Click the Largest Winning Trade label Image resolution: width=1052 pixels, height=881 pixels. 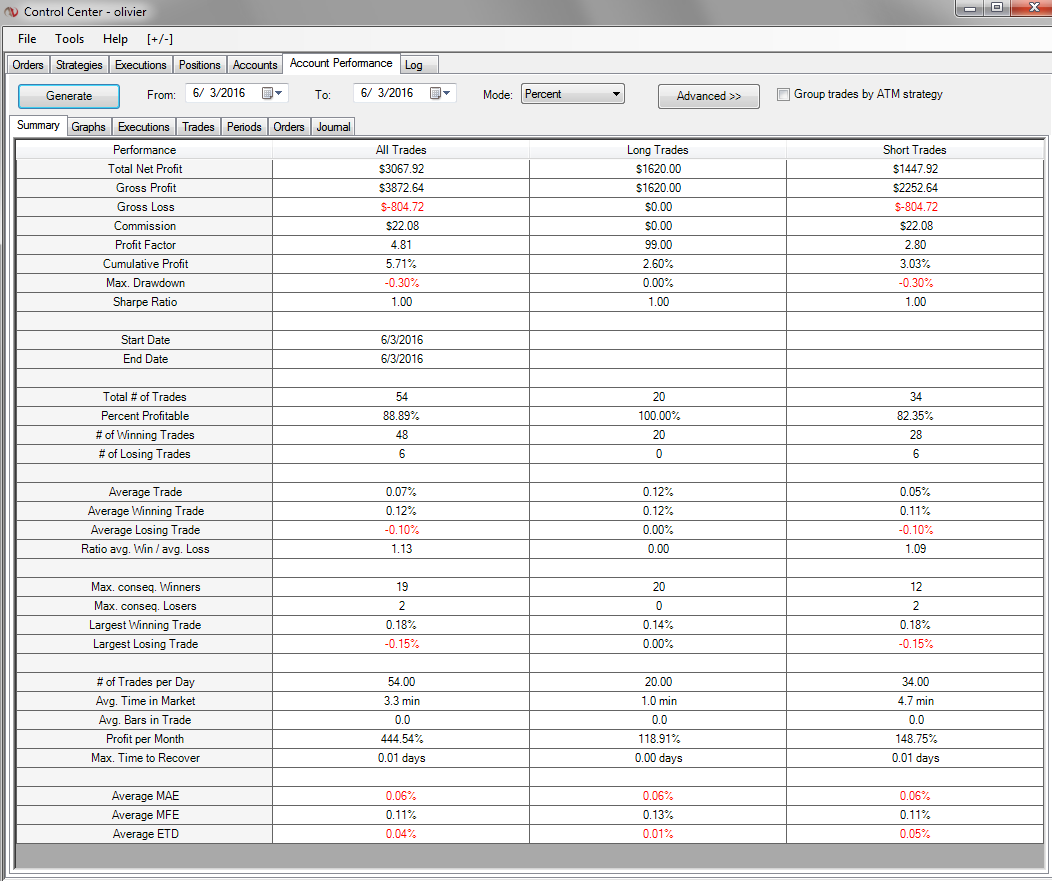tap(145, 625)
